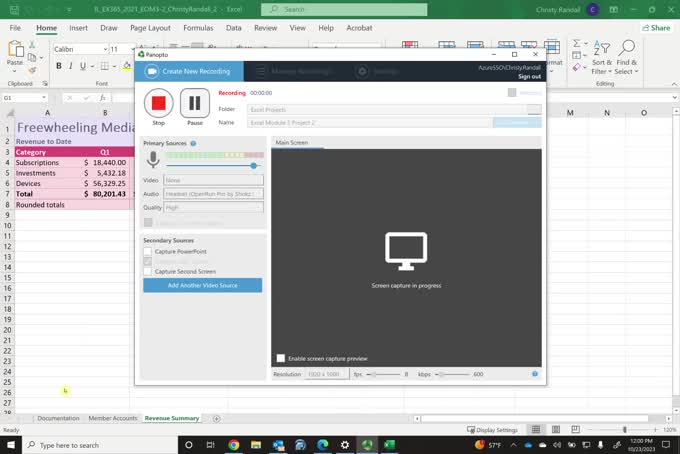Click the Windows Start button
This screenshot has width=680, height=454.
[x=11, y=445]
